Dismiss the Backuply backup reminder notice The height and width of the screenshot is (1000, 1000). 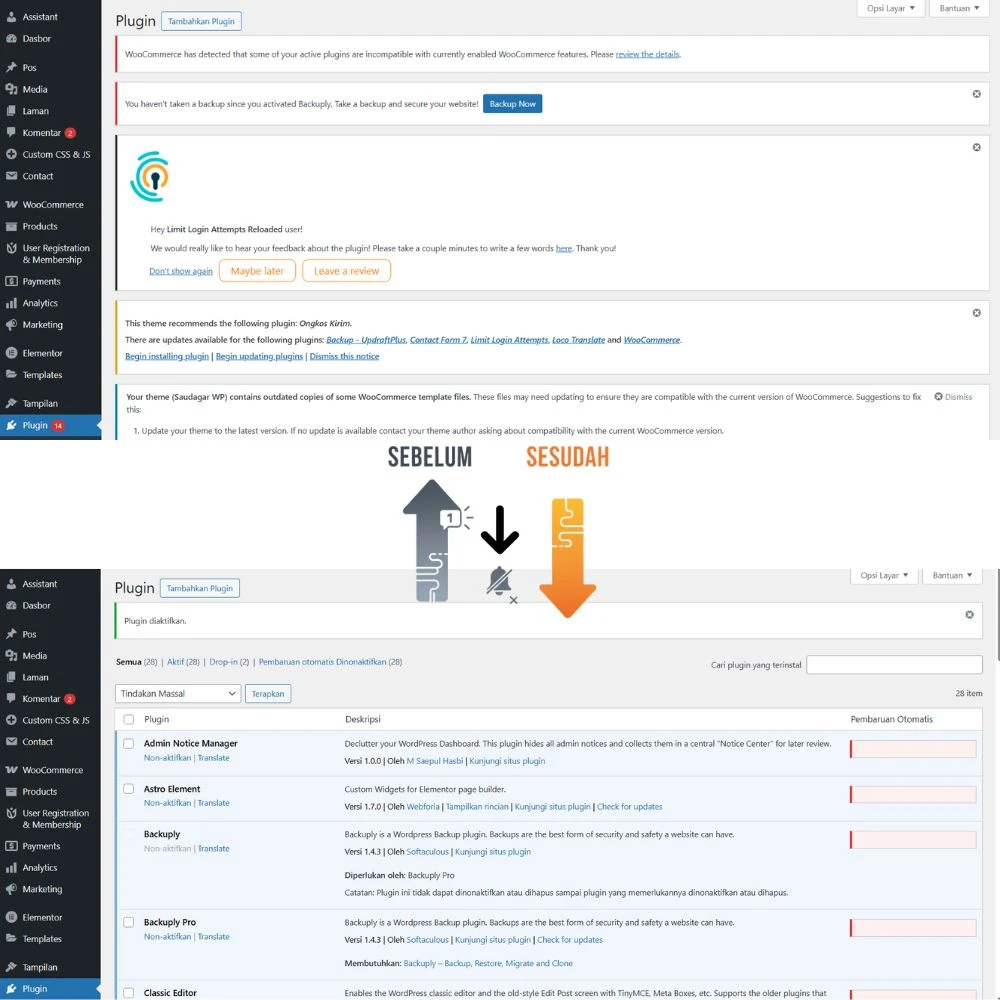point(976,94)
